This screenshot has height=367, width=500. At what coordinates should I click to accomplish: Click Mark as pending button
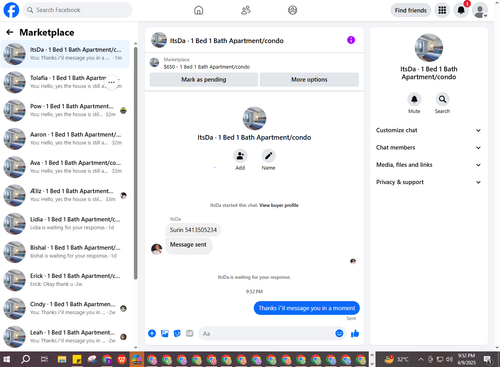pyautogui.click(x=204, y=80)
